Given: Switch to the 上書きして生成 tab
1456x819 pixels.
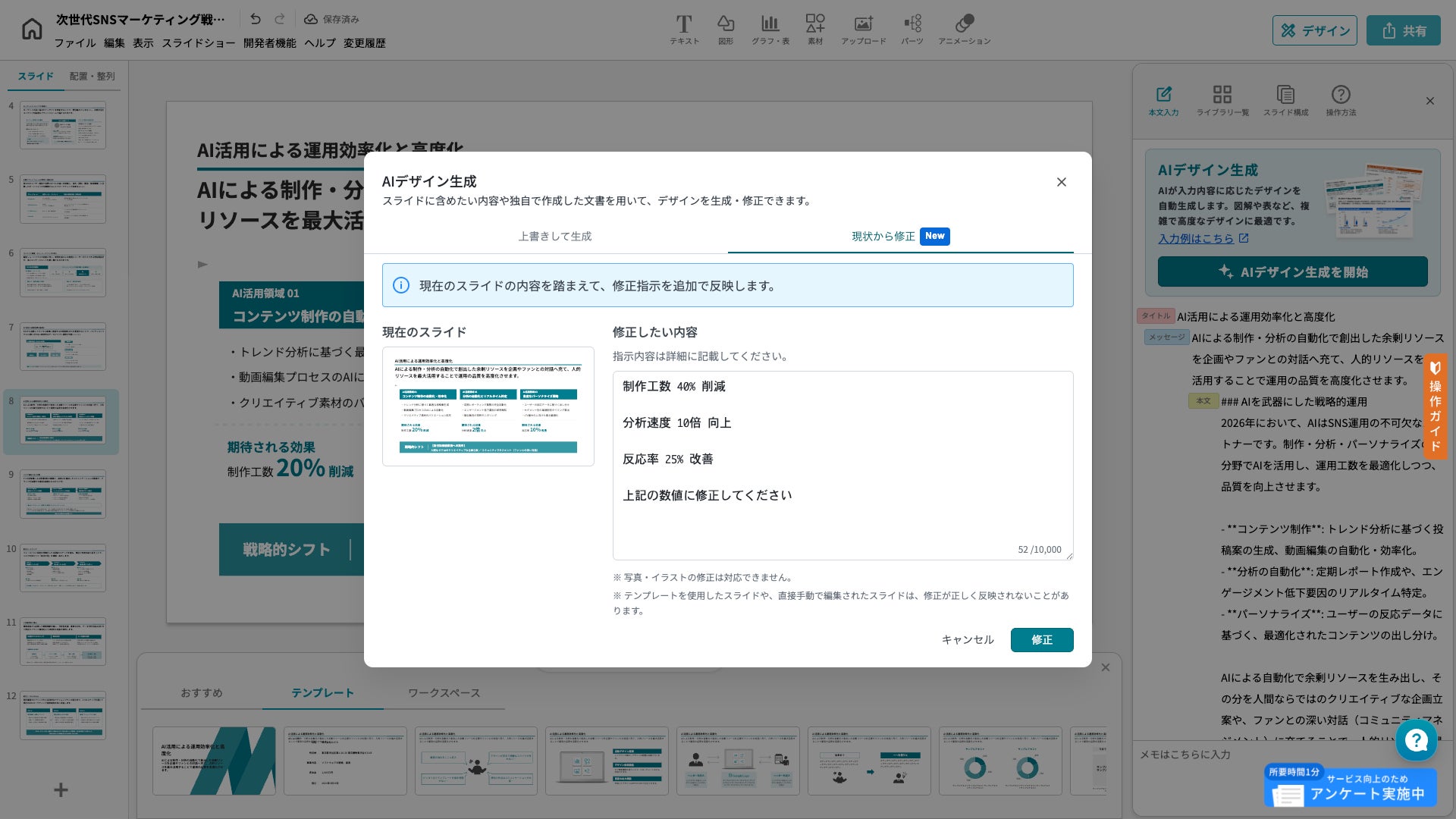Looking at the screenshot, I should click(x=555, y=237).
